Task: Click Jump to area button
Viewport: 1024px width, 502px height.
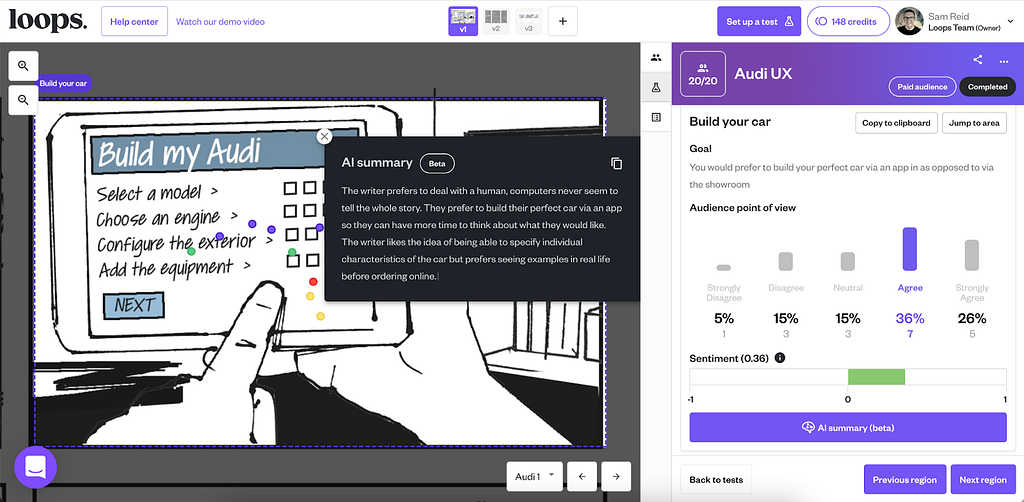Action: pos(974,123)
